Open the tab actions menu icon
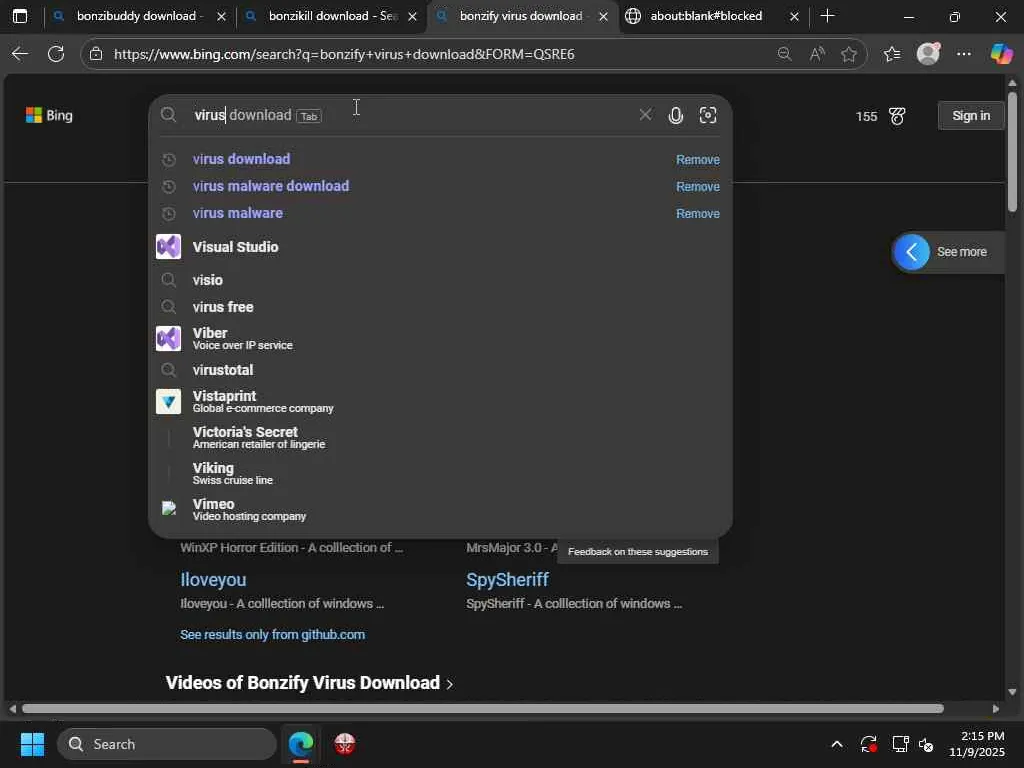The image size is (1024, 768). pos(20,16)
